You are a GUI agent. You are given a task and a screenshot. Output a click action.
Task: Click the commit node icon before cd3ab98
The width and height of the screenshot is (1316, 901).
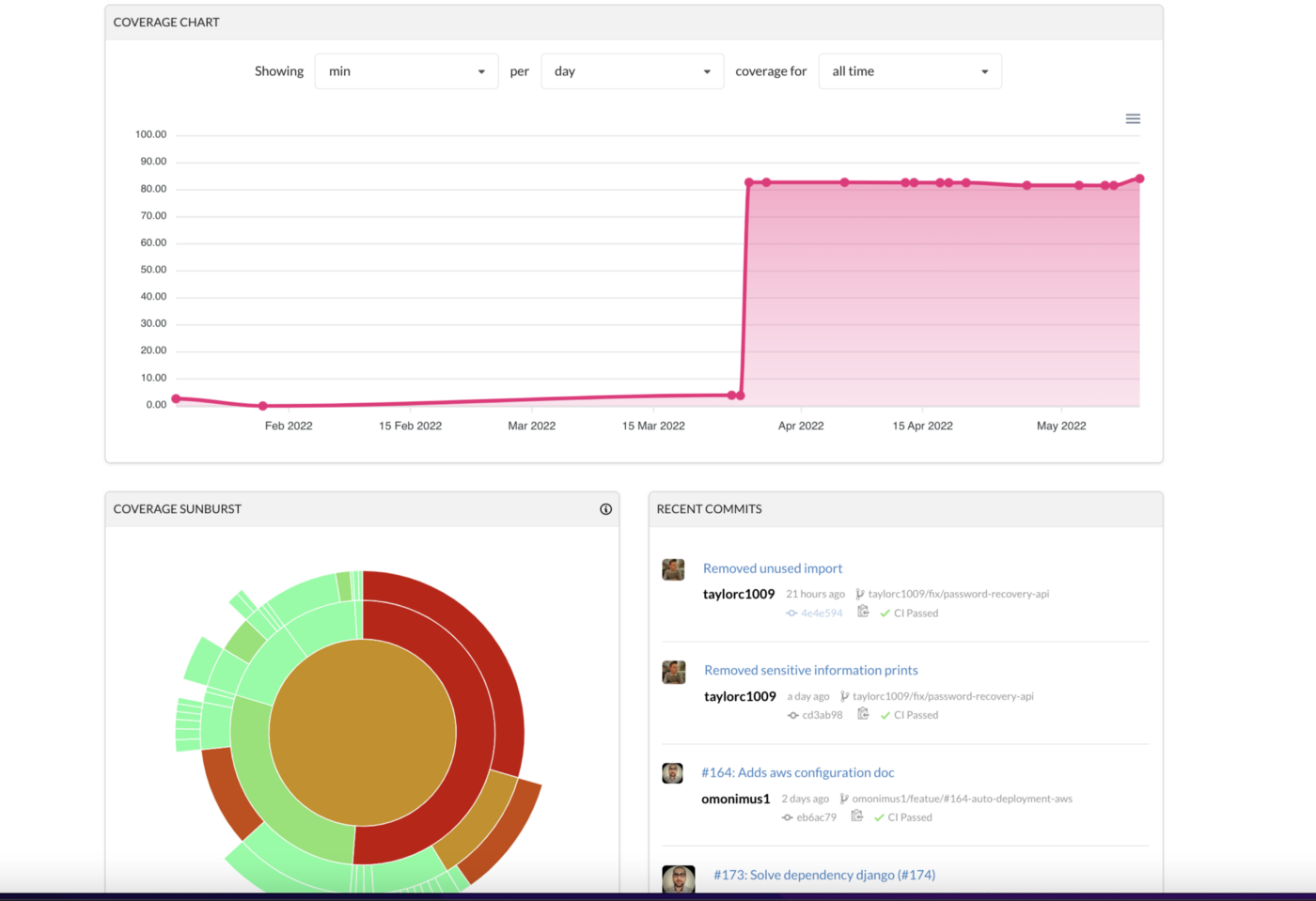pyautogui.click(x=792, y=716)
